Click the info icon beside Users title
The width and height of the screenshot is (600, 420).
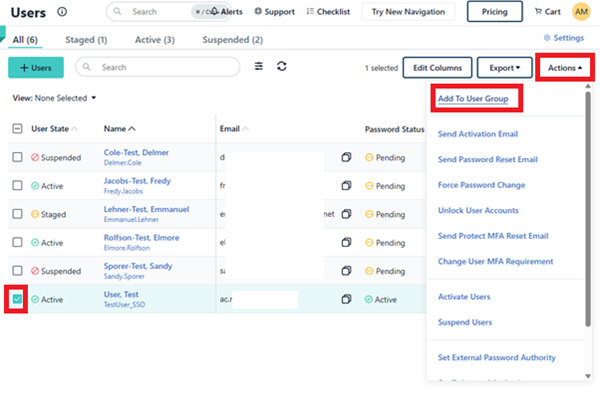(x=62, y=12)
